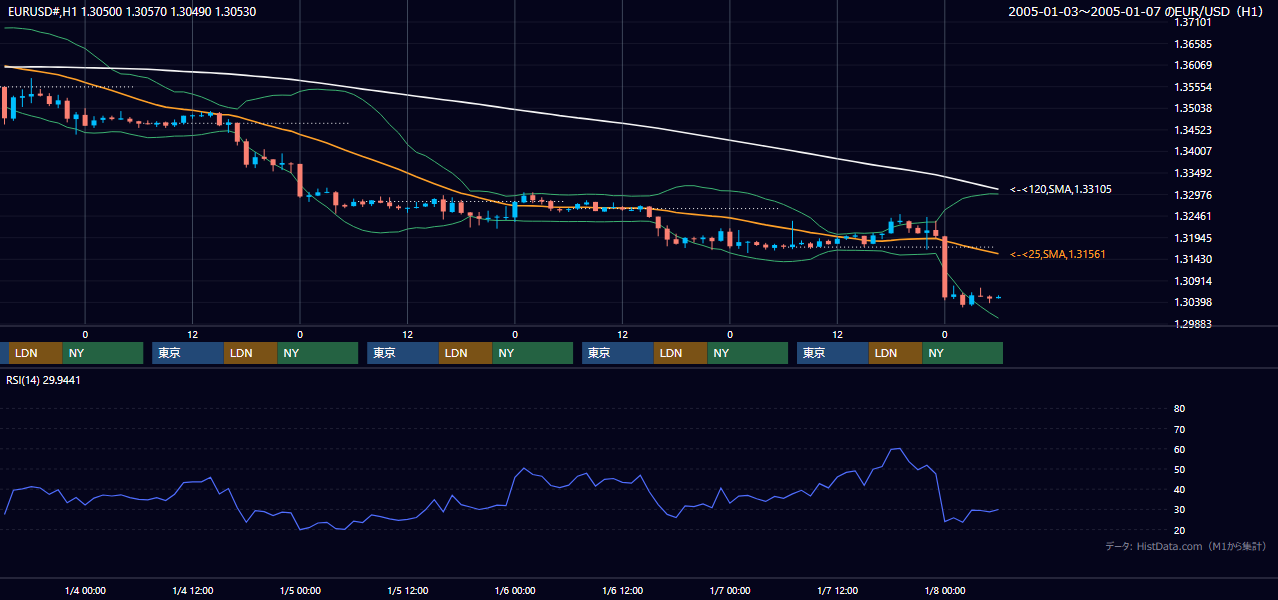Viewport: 1278px width, 600px height.
Task: Select the 1/6 00:00 time axis label
Action: click(x=514, y=590)
